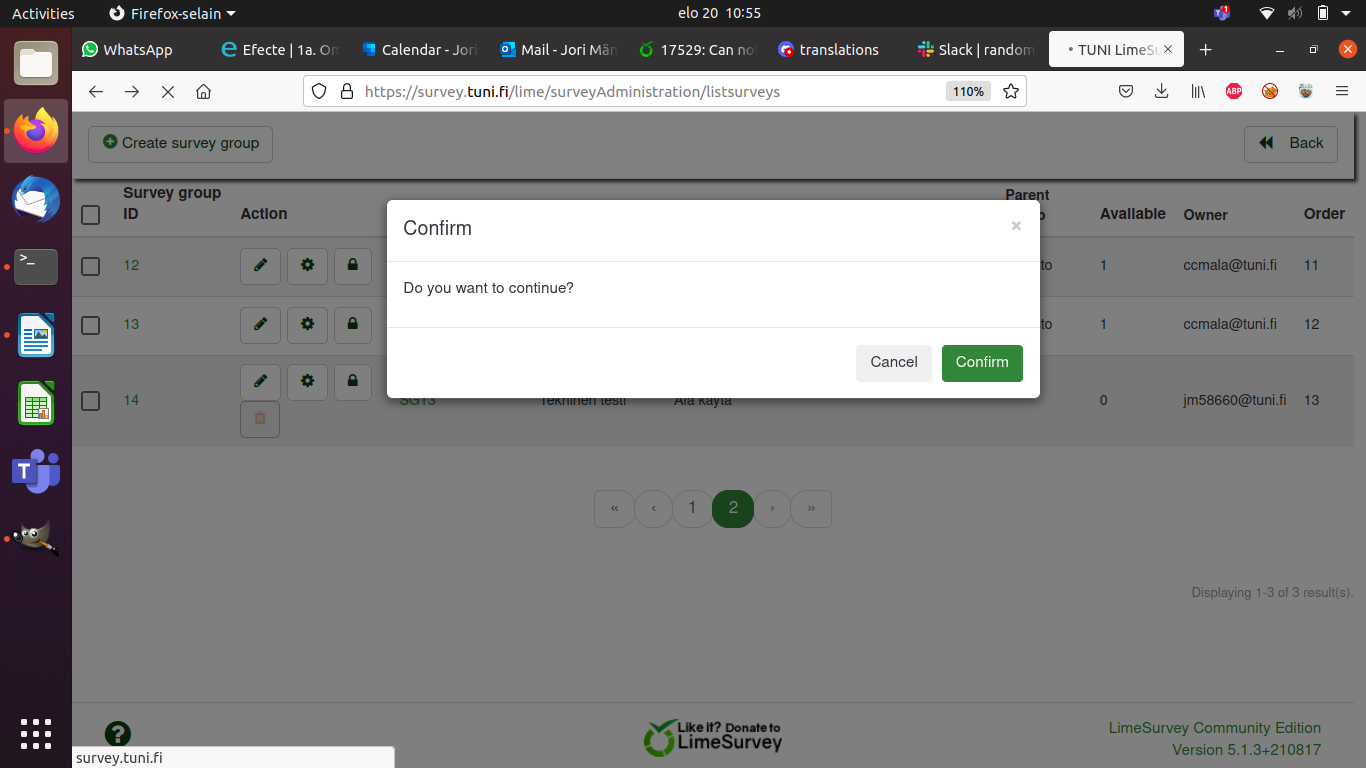Tick the checkbox for survey group 14
This screenshot has height=768, width=1366.
pyautogui.click(x=91, y=401)
